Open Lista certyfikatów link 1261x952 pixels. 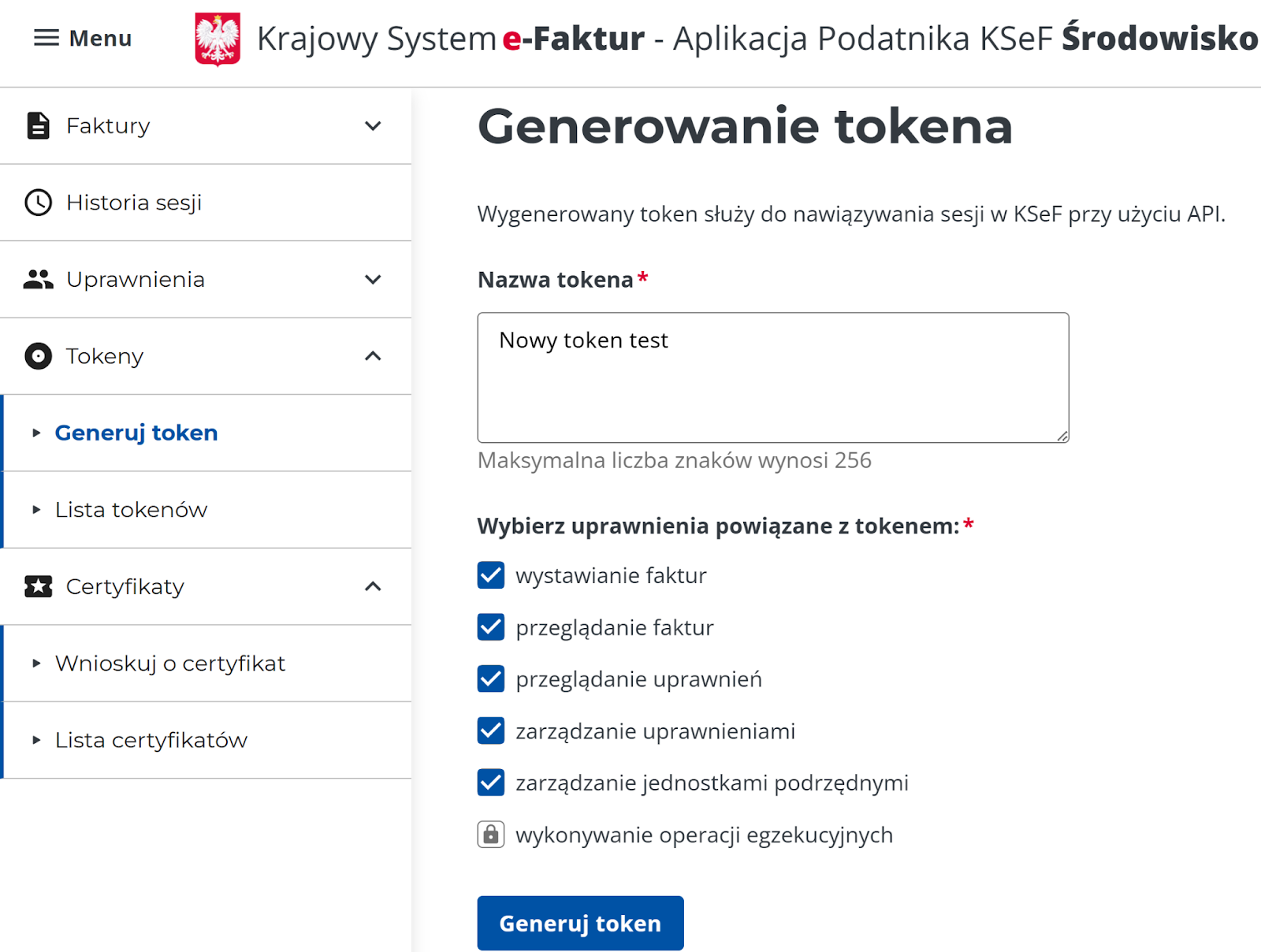click(x=151, y=740)
